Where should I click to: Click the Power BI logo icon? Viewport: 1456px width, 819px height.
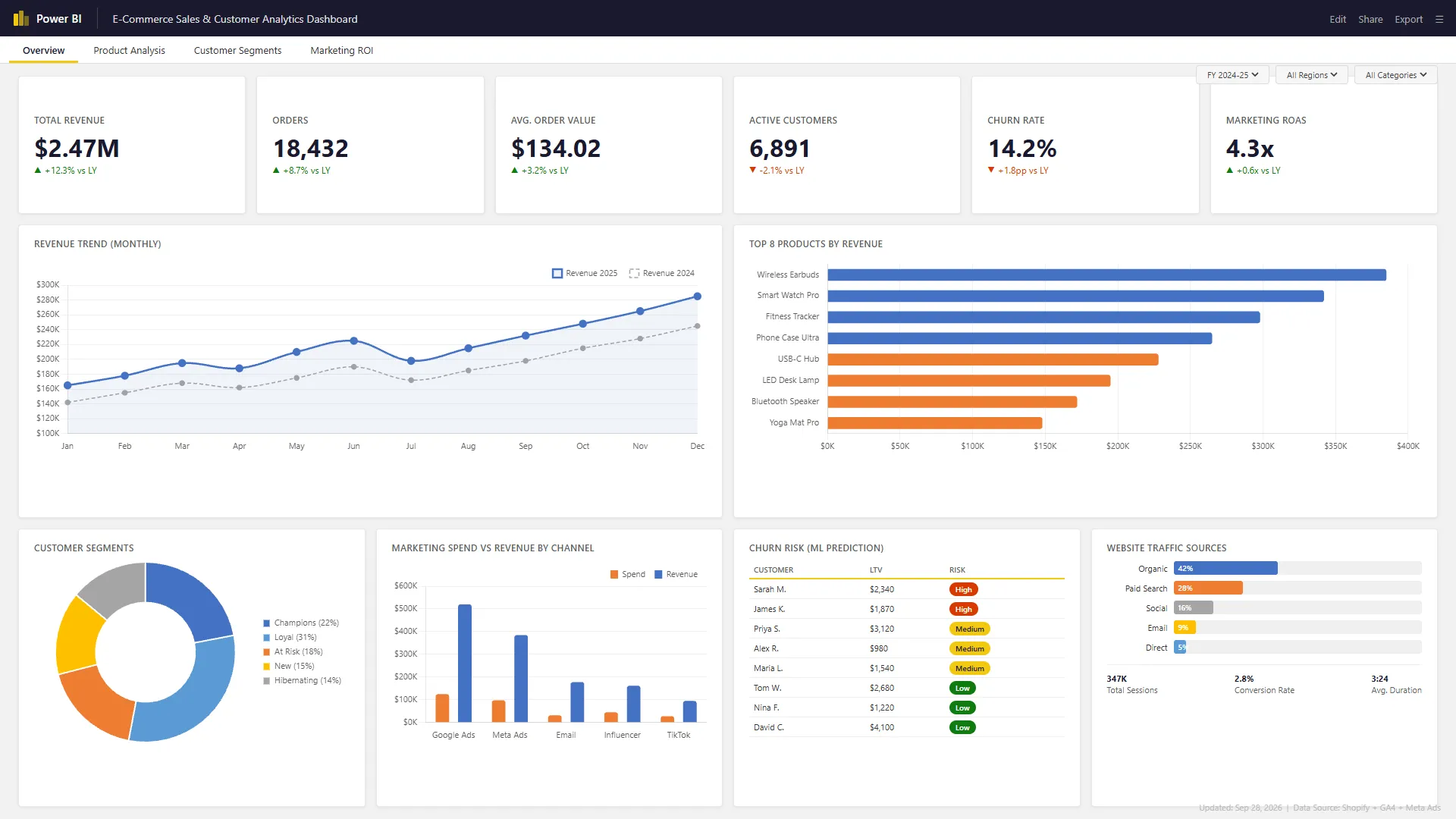(x=20, y=18)
